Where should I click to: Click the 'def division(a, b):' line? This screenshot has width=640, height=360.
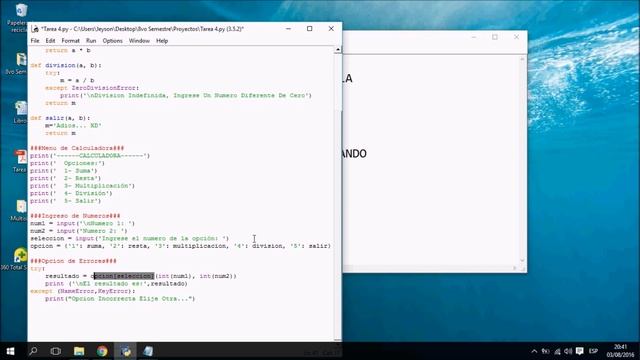[x=66, y=65]
